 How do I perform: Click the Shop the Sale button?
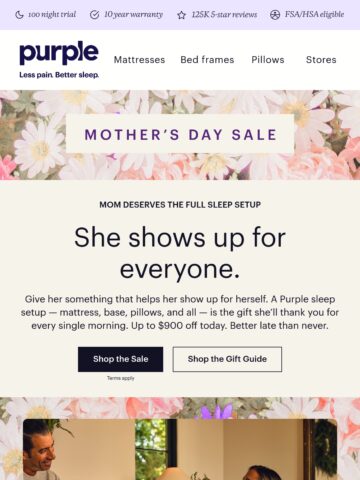tap(121, 359)
